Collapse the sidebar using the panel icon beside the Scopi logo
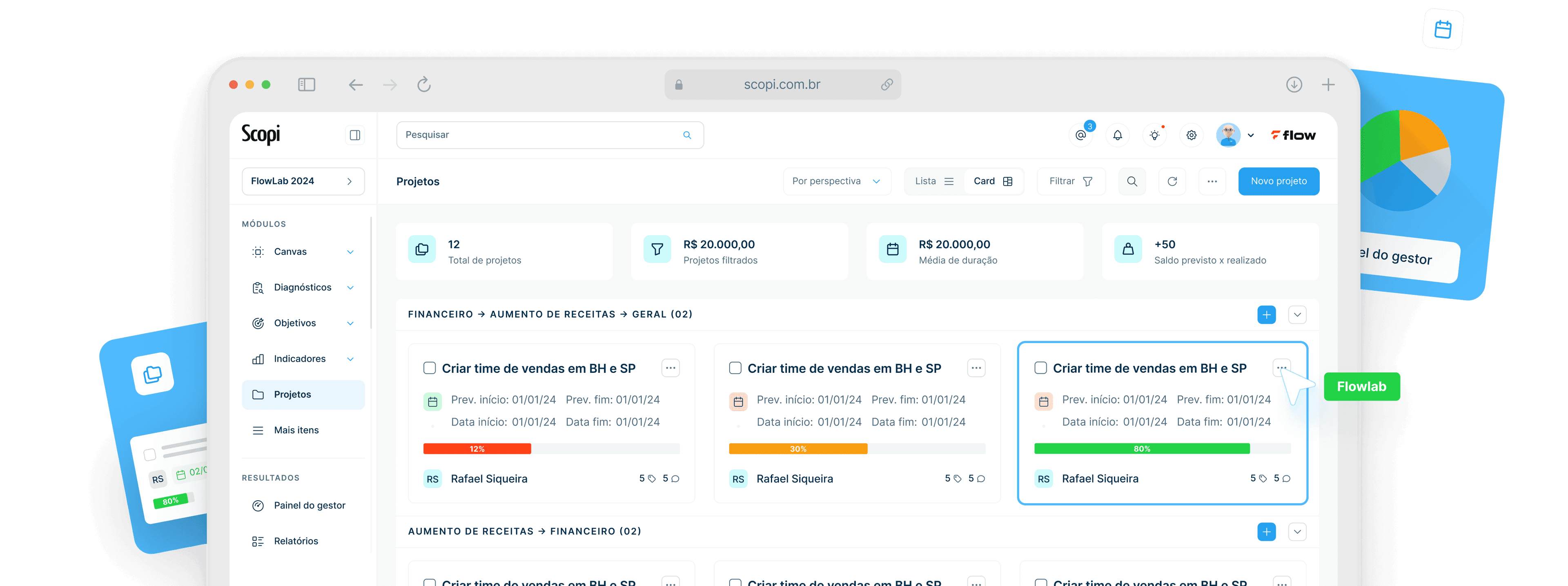 coord(355,135)
